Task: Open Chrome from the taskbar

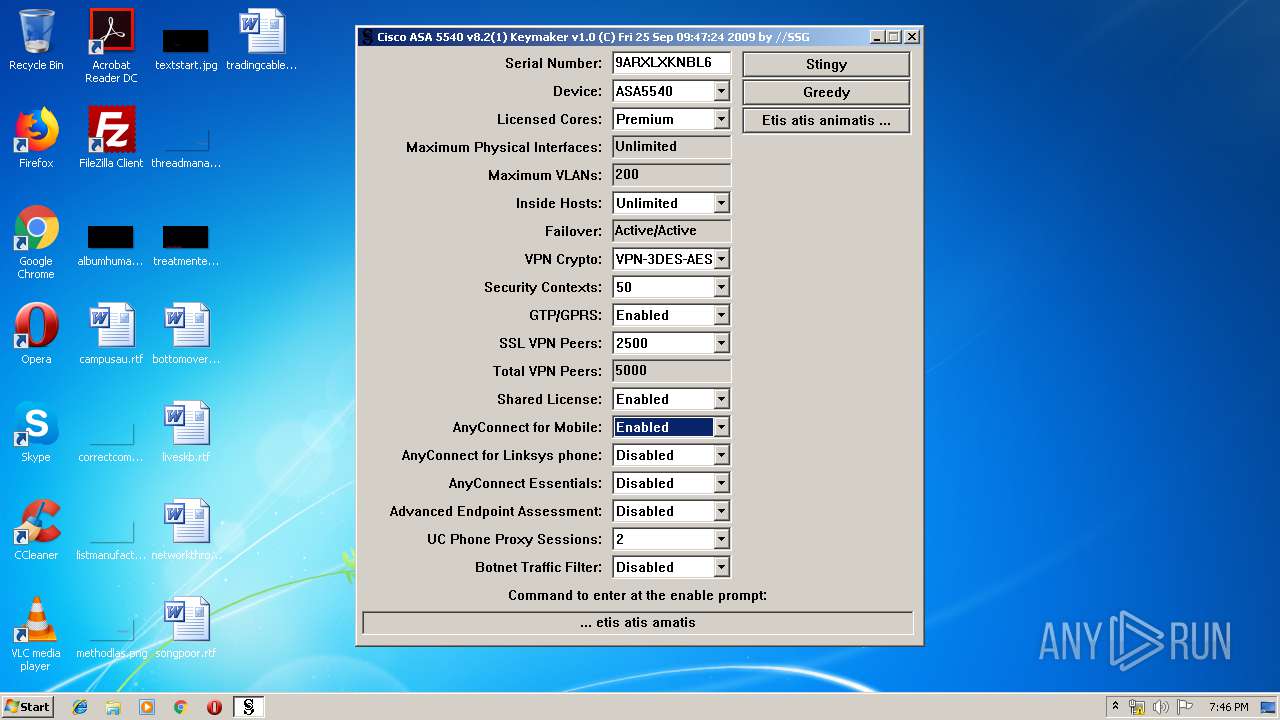Action: point(180,707)
